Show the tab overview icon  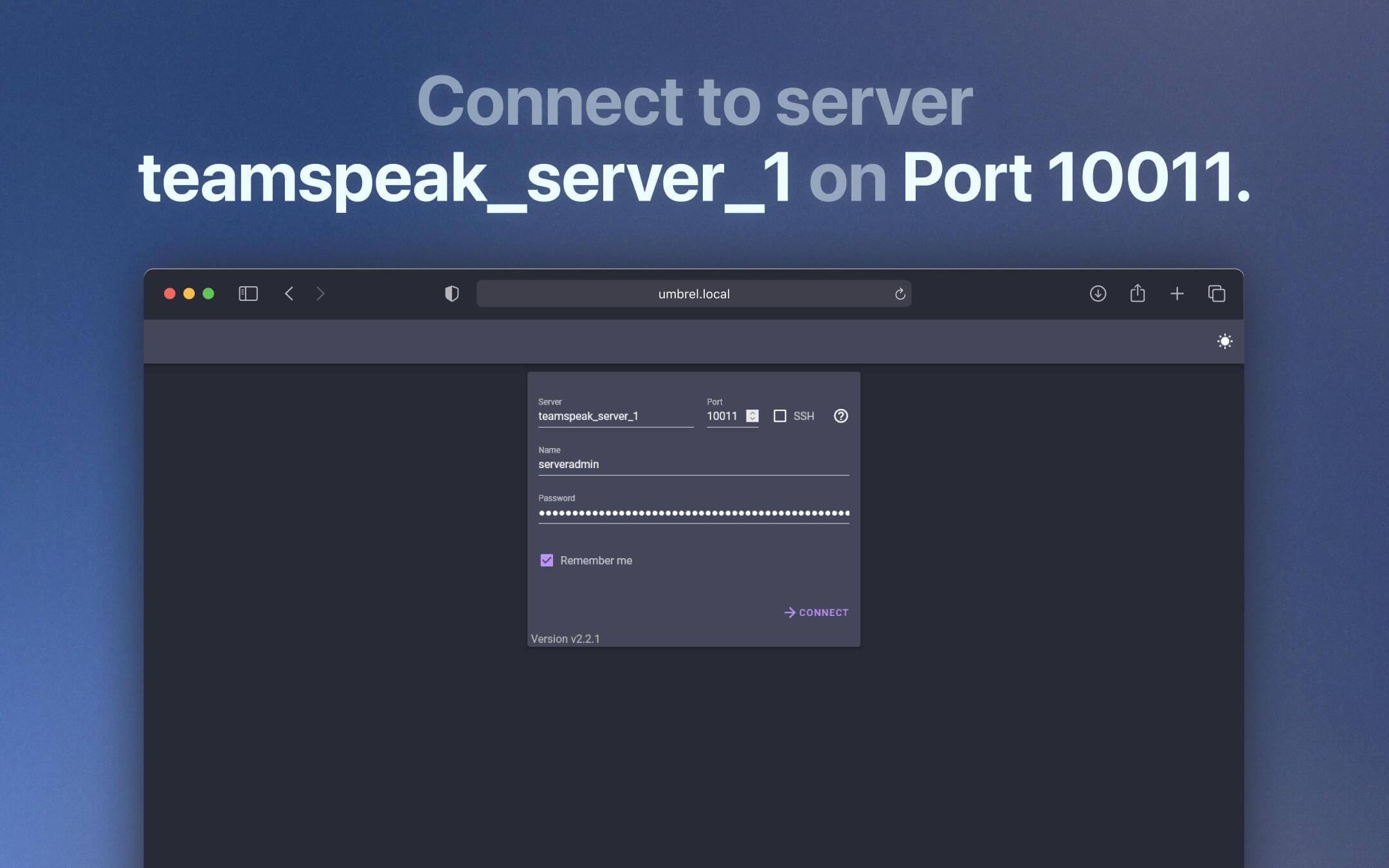click(x=1217, y=294)
